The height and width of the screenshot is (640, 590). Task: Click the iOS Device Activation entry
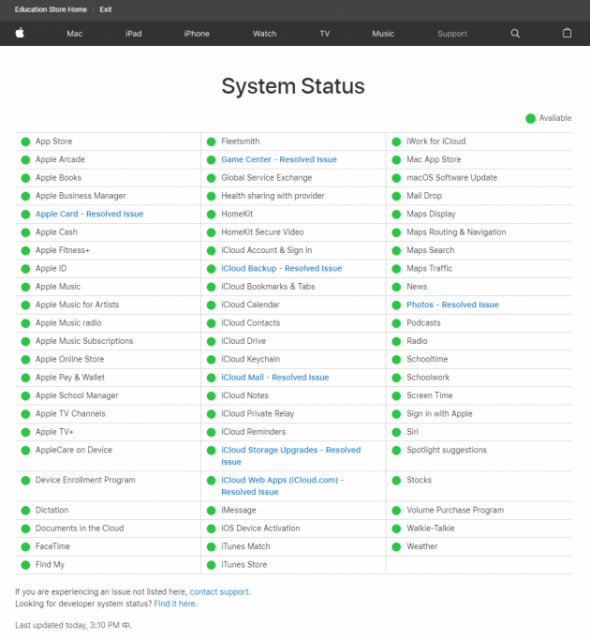point(260,528)
